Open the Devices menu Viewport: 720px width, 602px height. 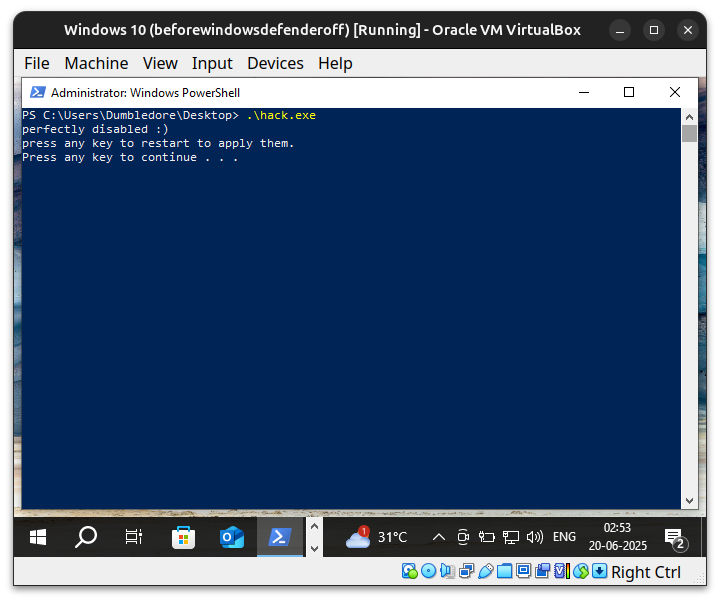pyautogui.click(x=276, y=63)
